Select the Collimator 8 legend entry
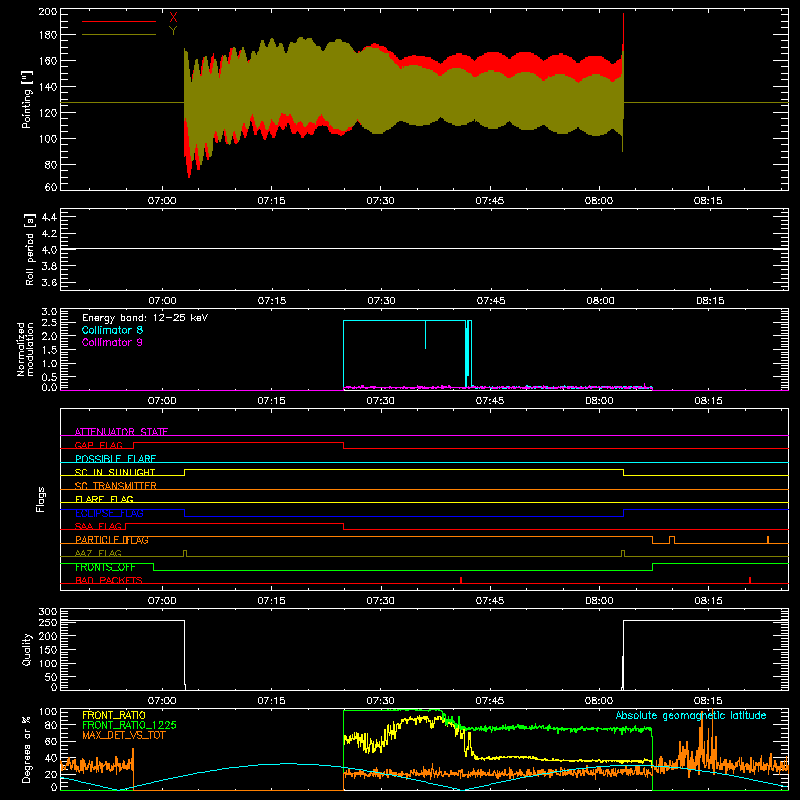This screenshot has height=800, width=800. (x=112, y=330)
